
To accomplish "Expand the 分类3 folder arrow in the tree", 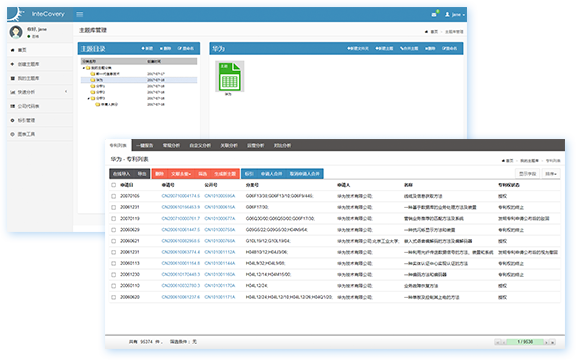I will pyautogui.click(x=89, y=98).
